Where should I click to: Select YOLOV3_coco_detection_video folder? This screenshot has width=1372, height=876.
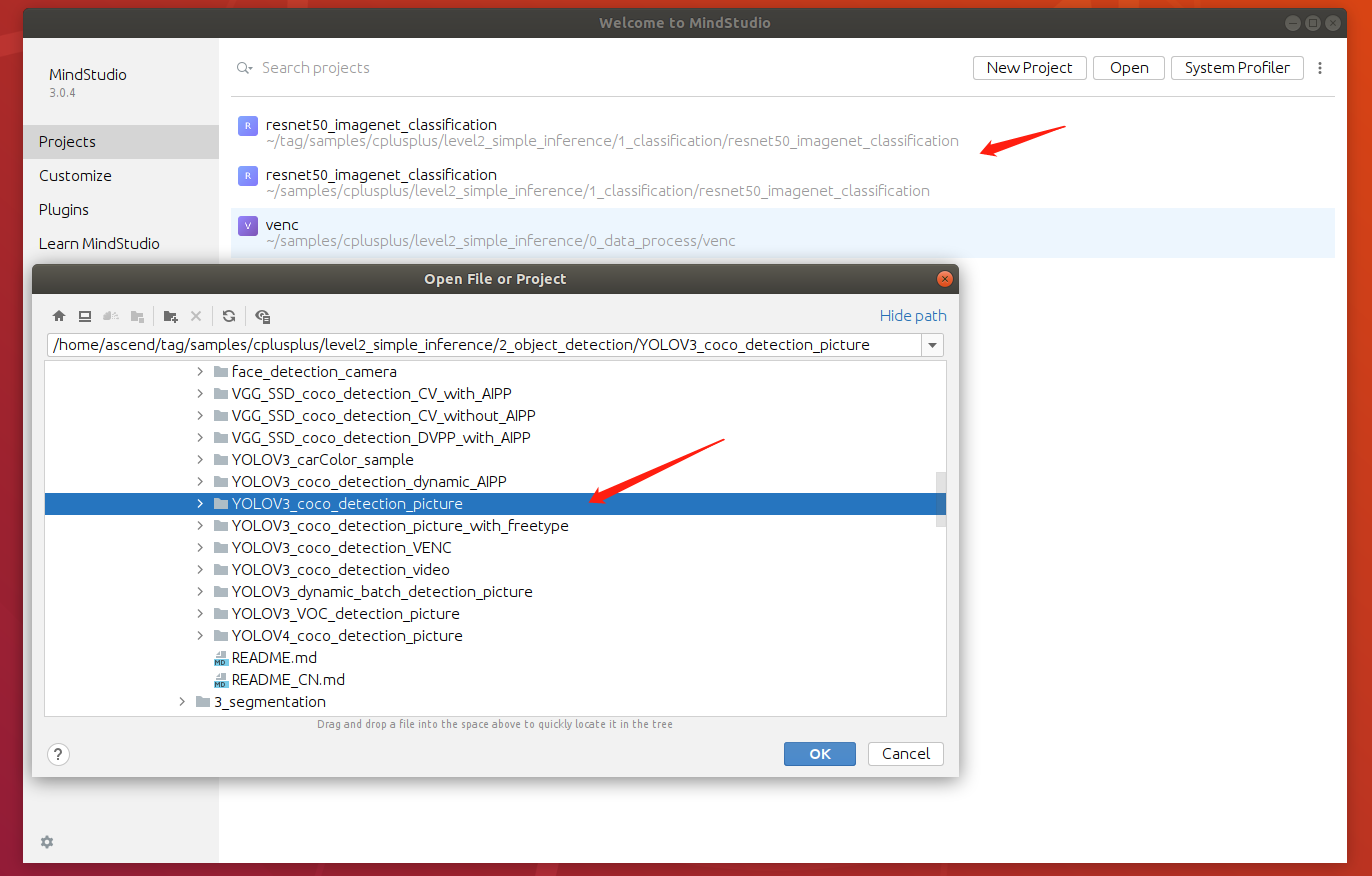tap(341, 570)
